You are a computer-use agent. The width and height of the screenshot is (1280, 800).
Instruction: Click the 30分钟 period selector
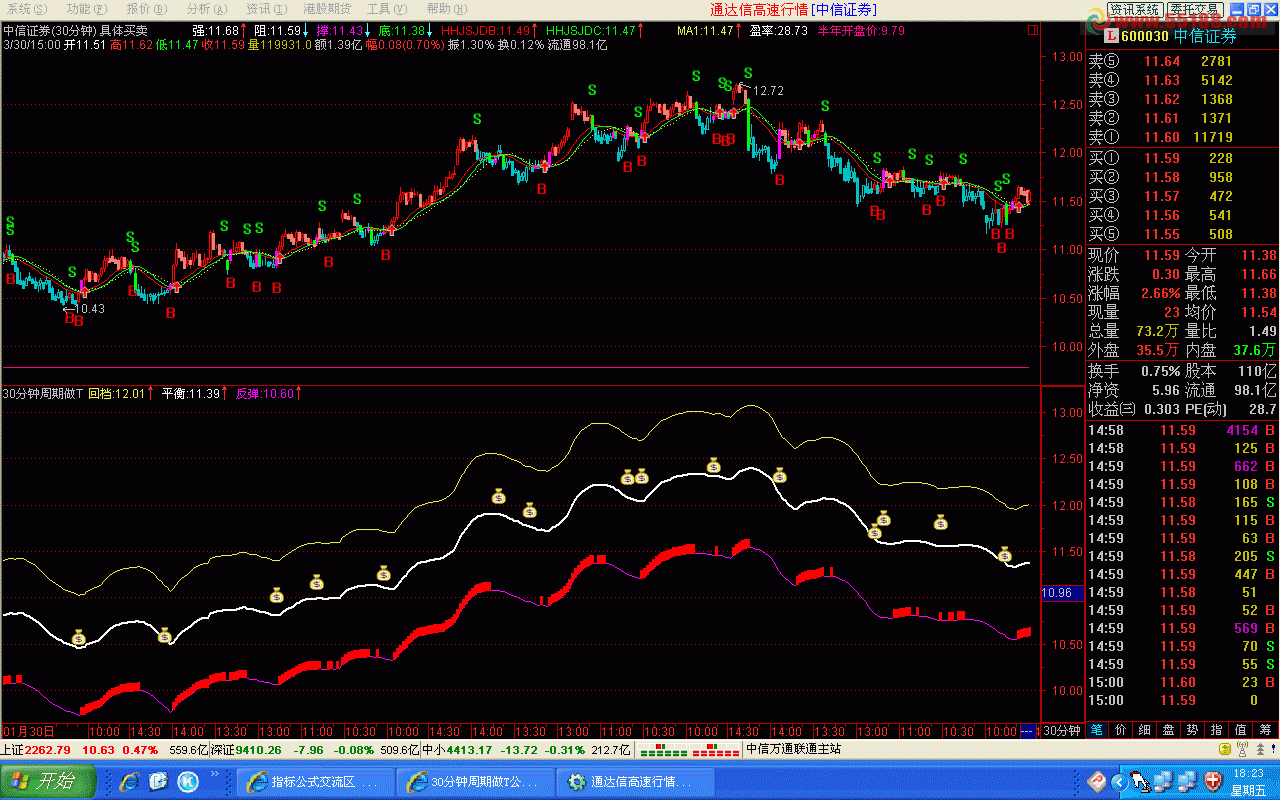[x=1062, y=730]
